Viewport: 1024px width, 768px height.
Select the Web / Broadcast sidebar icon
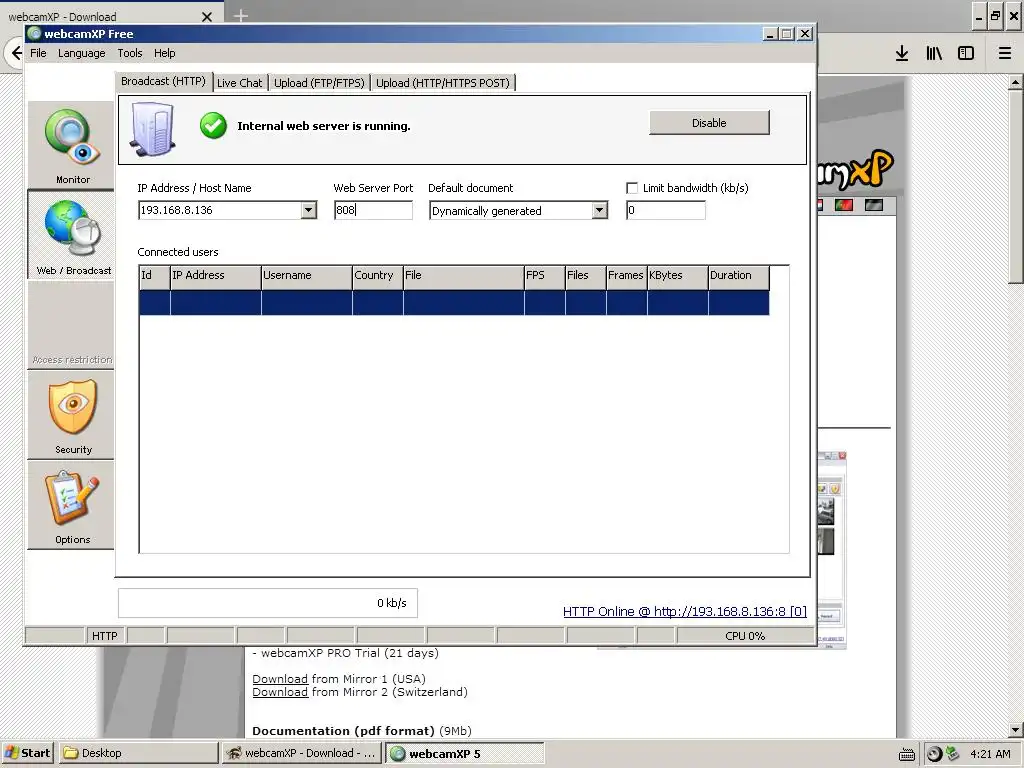72,235
